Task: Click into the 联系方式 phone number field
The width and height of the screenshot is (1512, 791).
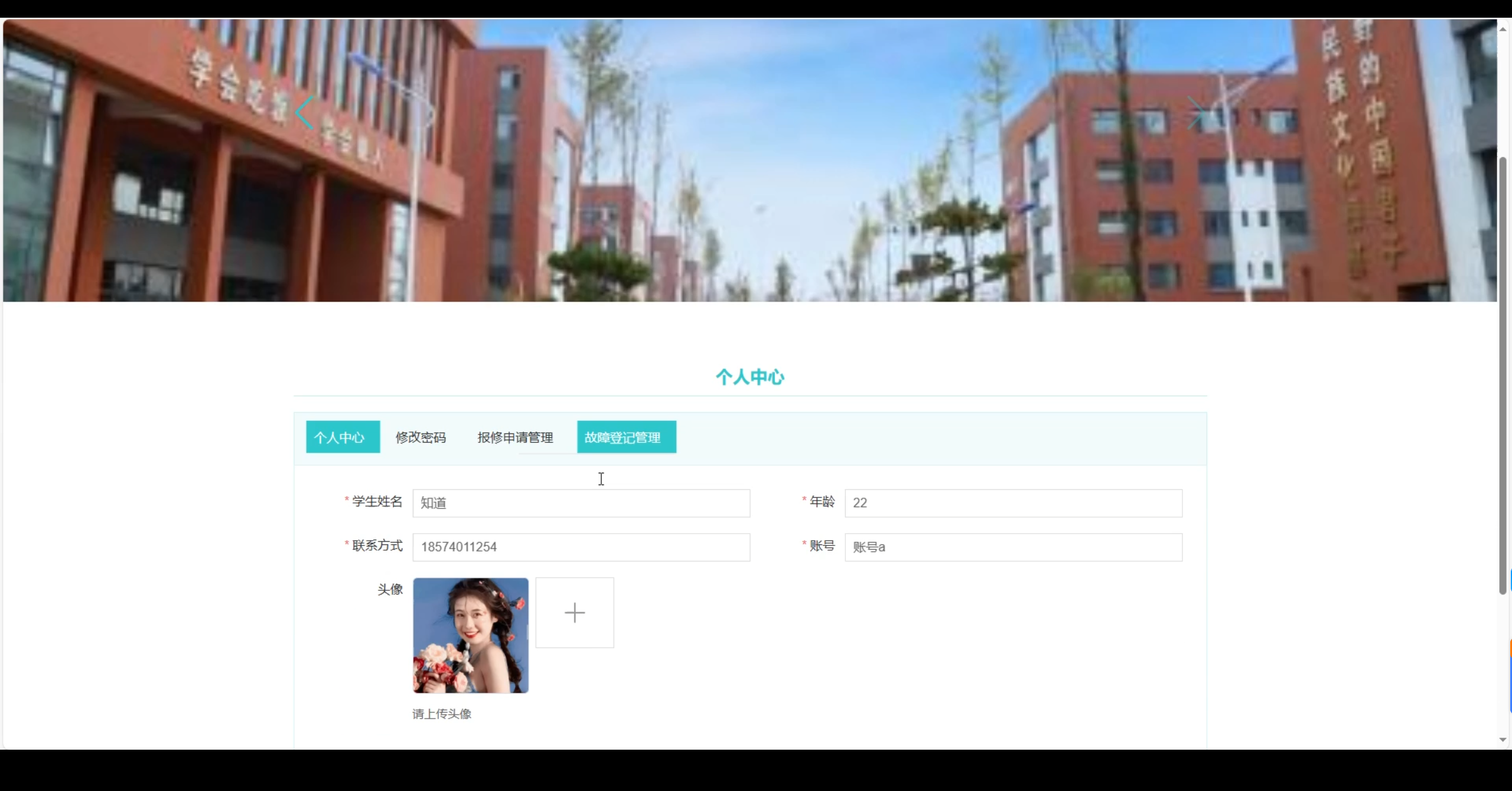Action: click(581, 547)
